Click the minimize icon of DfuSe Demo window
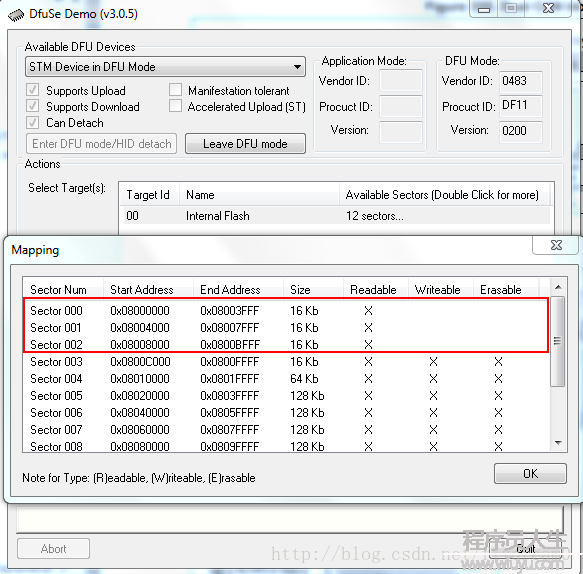The image size is (583, 574). pyautogui.click(x=483, y=9)
